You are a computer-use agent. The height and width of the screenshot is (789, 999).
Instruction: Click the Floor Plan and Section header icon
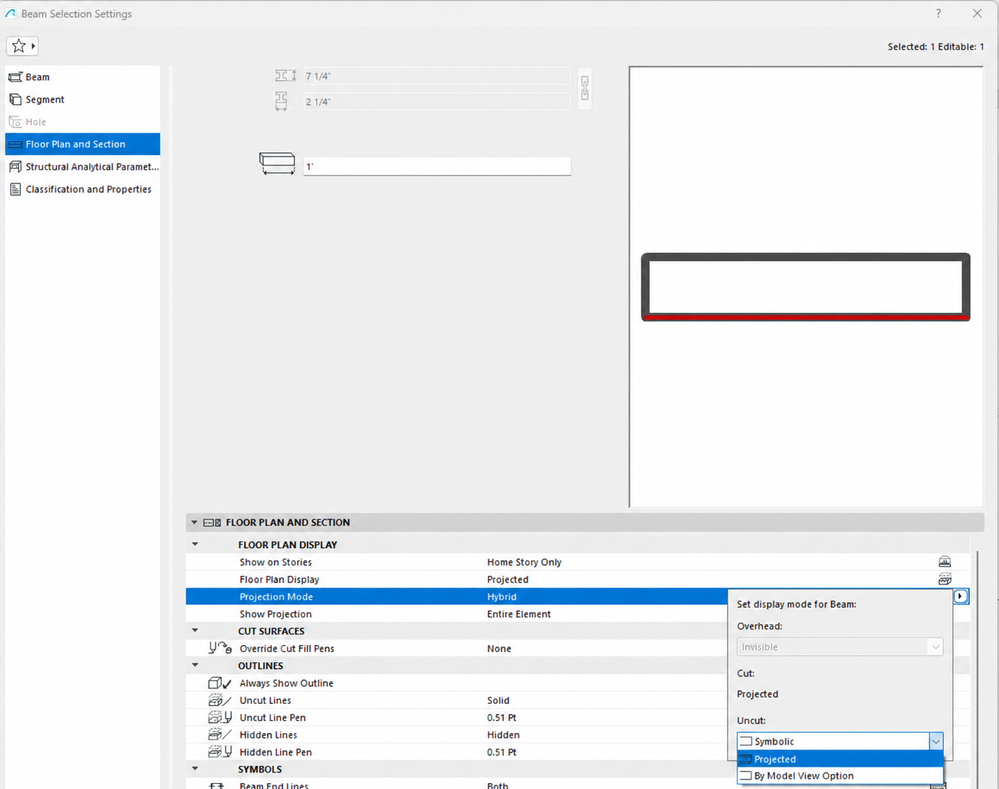click(212, 523)
